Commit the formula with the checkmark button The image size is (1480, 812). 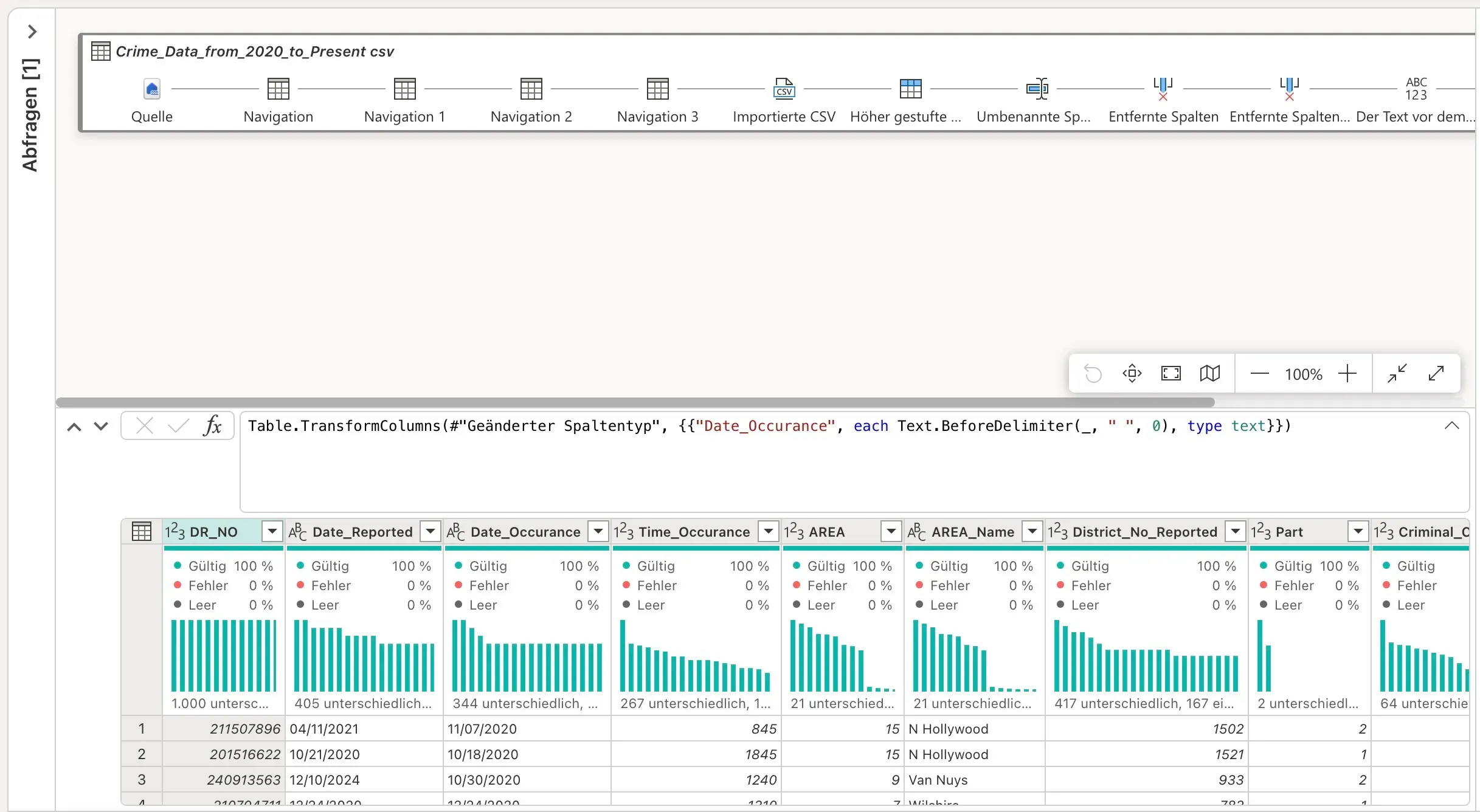point(177,425)
